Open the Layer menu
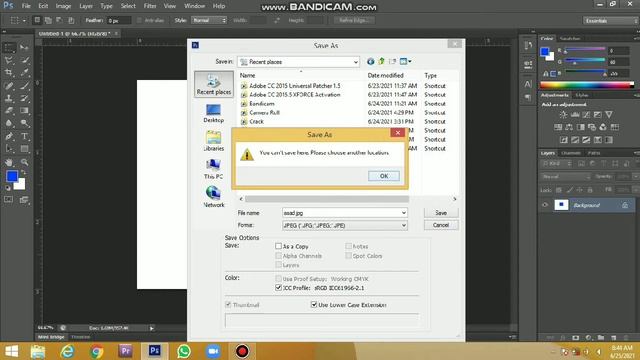This screenshot has width=640, height=360. [x=86, y=6]
